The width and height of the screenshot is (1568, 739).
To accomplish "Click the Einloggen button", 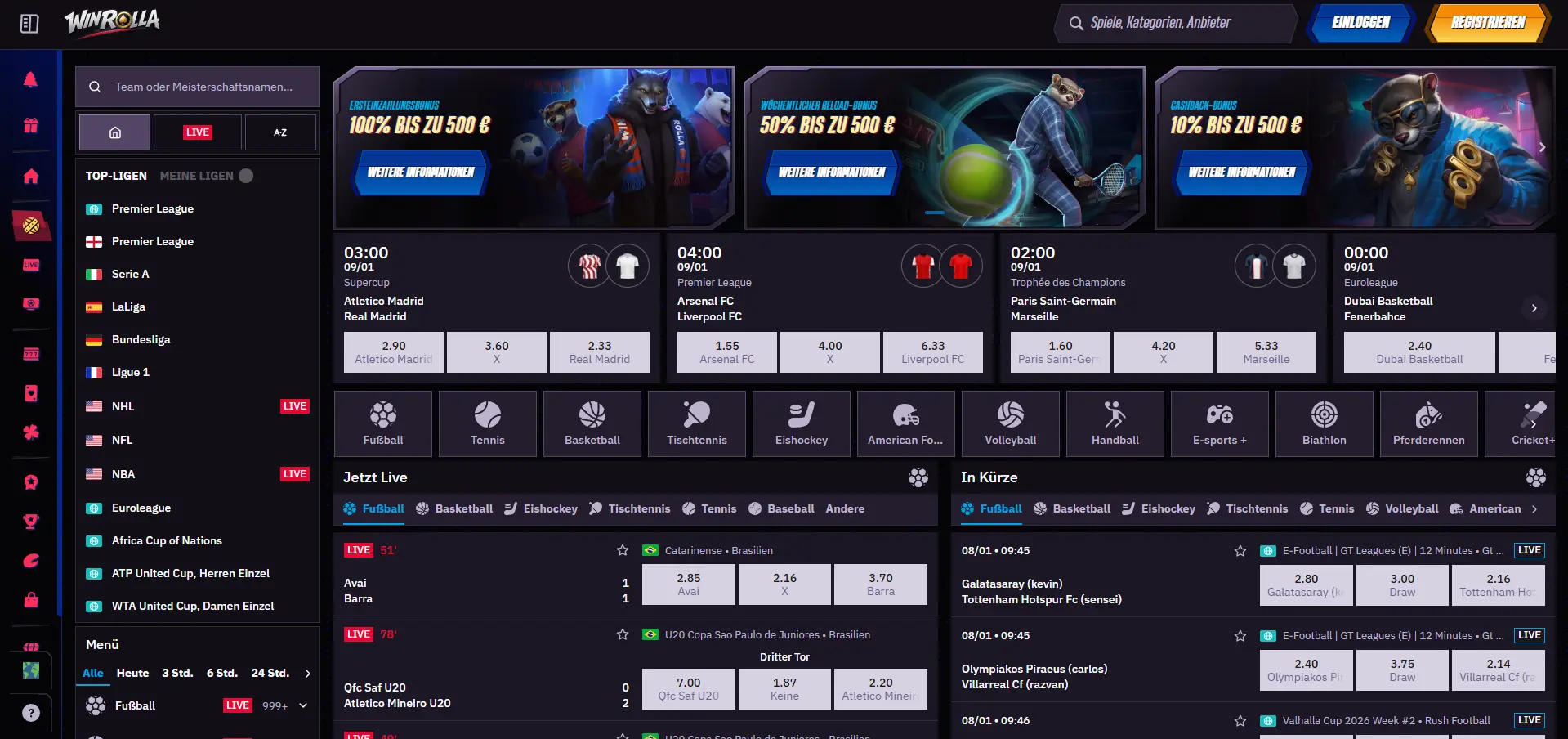I will (x=1360, y=23).
